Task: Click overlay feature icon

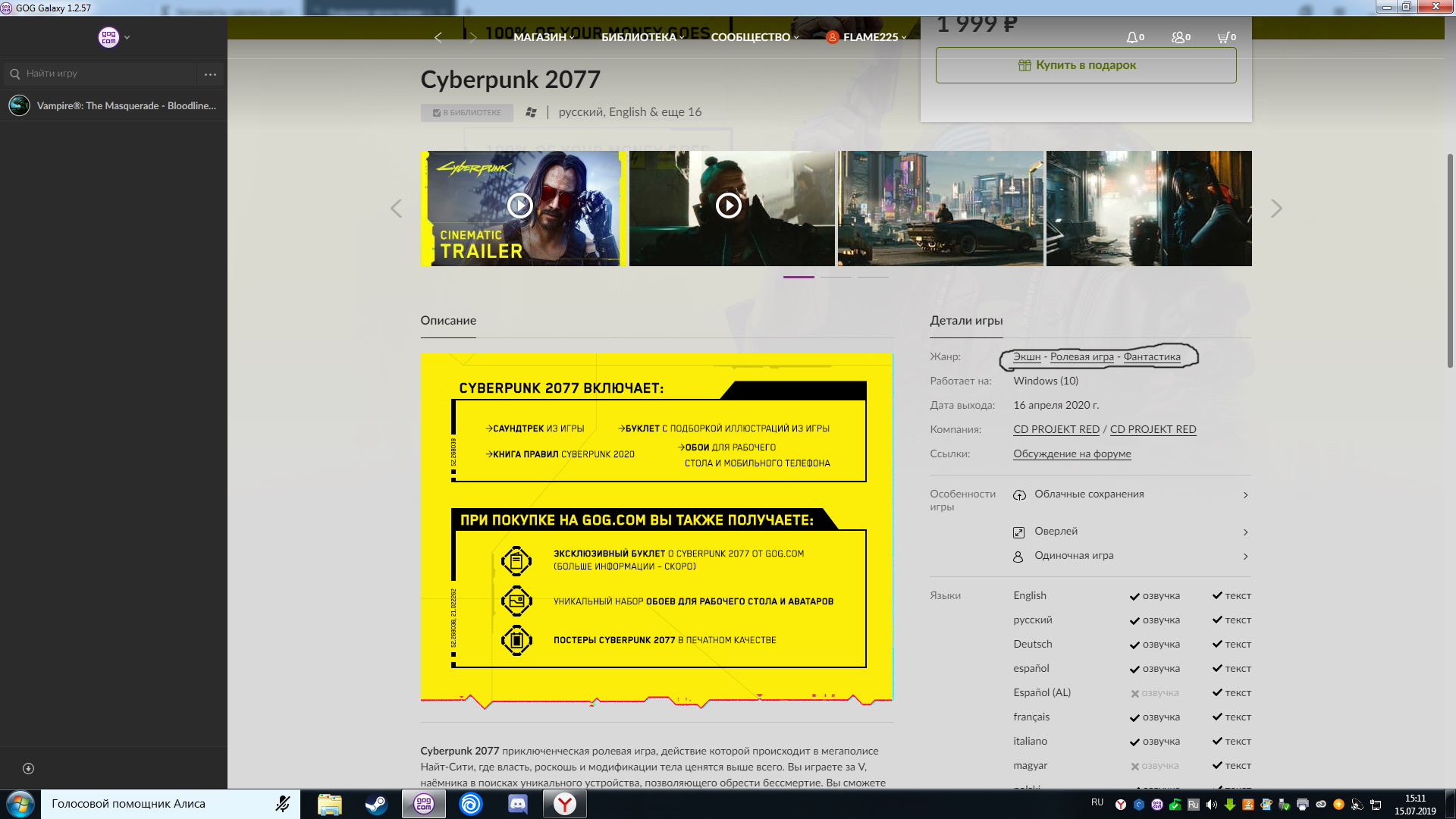Action: pos(1019,532)
